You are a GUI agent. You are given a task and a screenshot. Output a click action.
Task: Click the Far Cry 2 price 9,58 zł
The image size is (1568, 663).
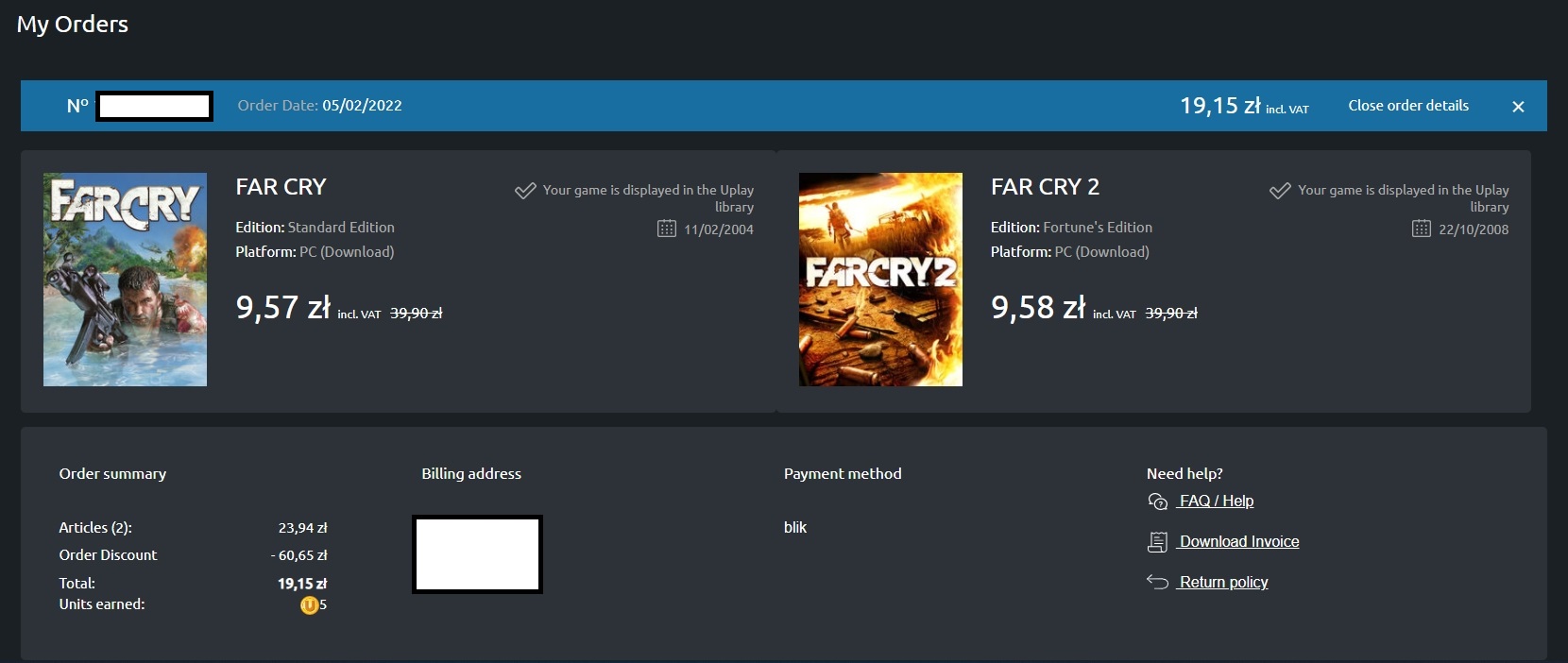(1038, 308)
